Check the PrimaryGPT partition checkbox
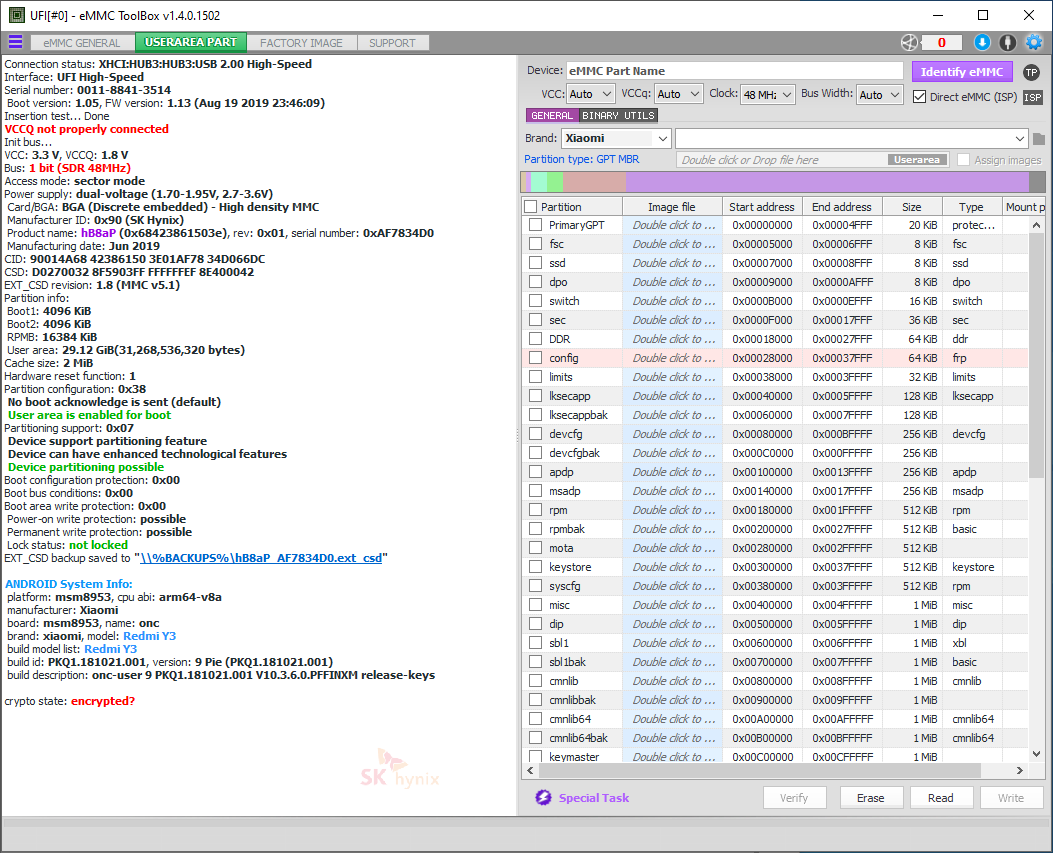The image size is (1053, 853). [535, 225]
